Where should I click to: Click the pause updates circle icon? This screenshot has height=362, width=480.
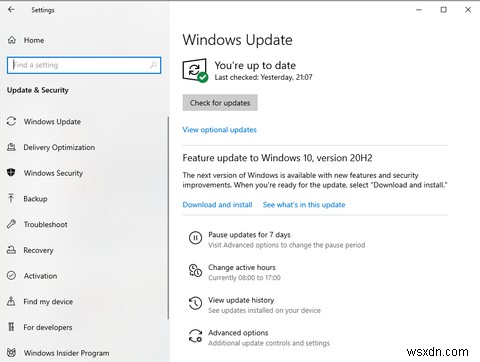[195, 238]
